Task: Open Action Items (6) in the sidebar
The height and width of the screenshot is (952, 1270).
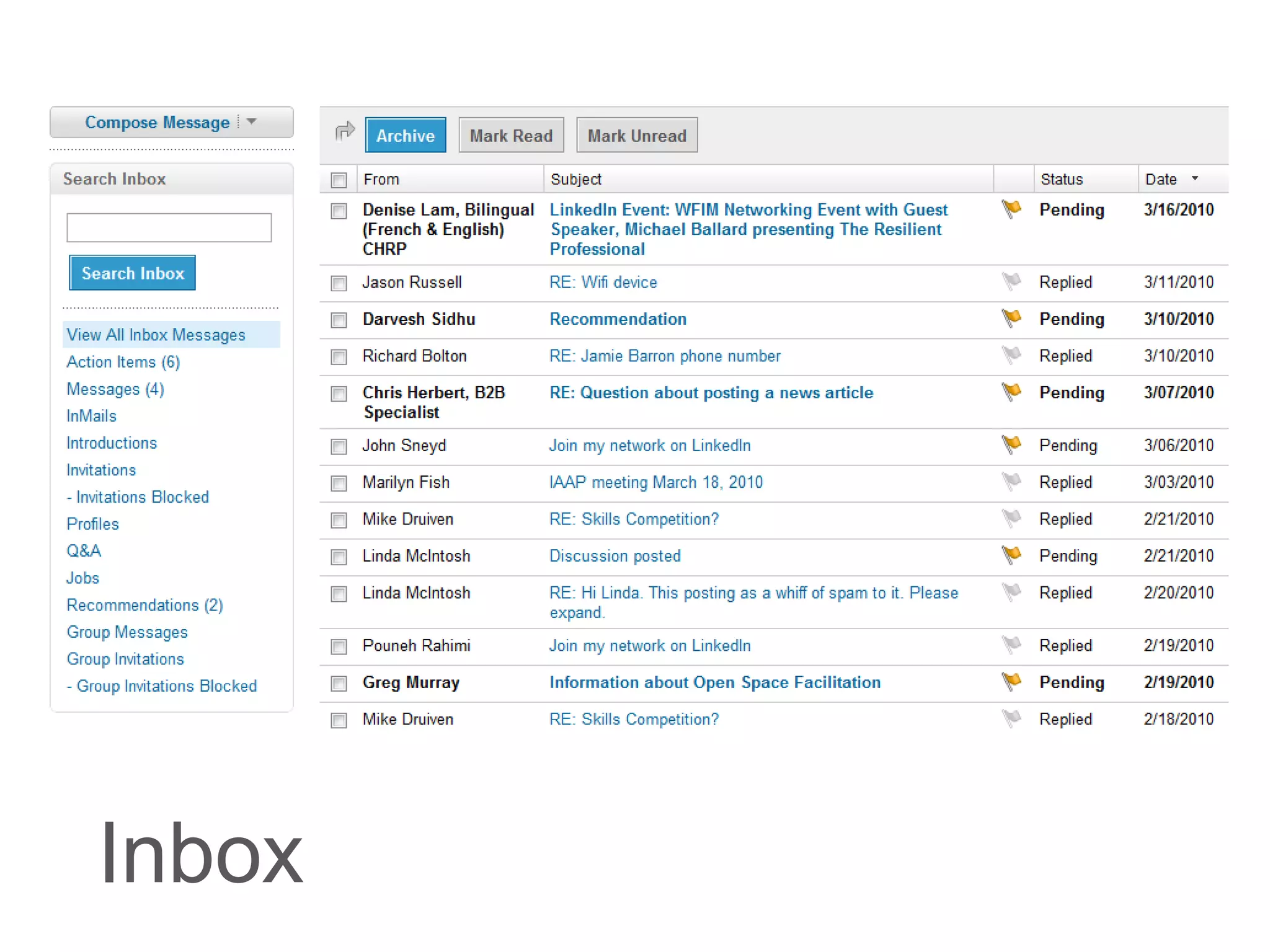Action: point(123,362)
